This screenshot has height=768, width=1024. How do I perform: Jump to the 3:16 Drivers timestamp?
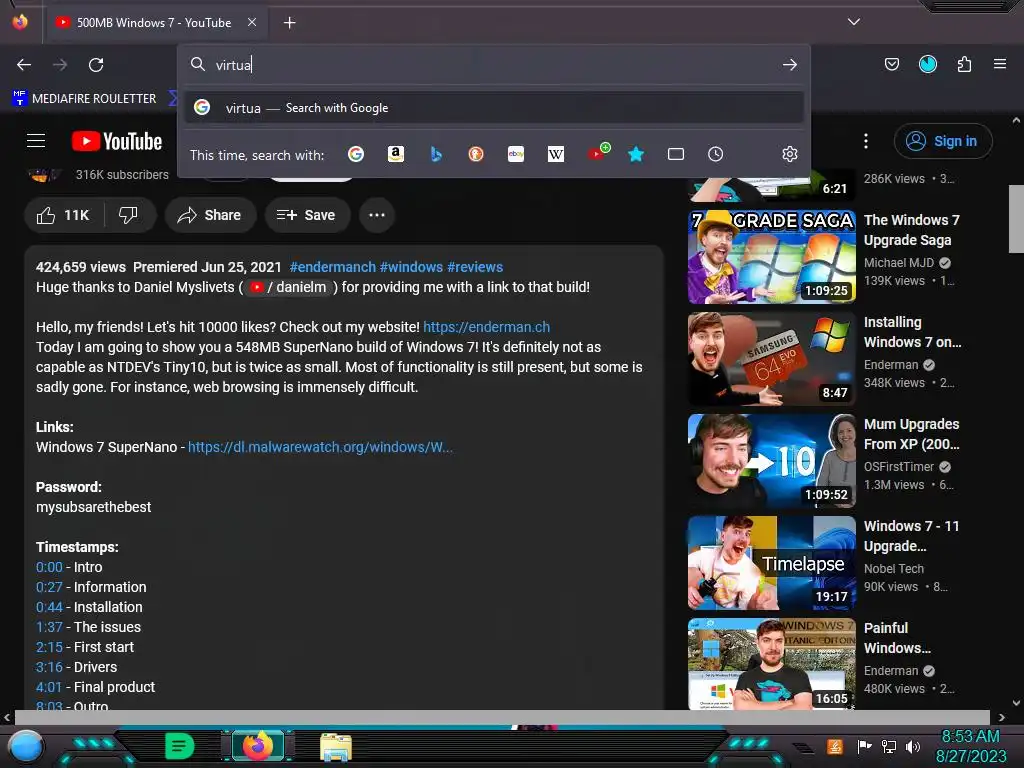click(50, 667)
